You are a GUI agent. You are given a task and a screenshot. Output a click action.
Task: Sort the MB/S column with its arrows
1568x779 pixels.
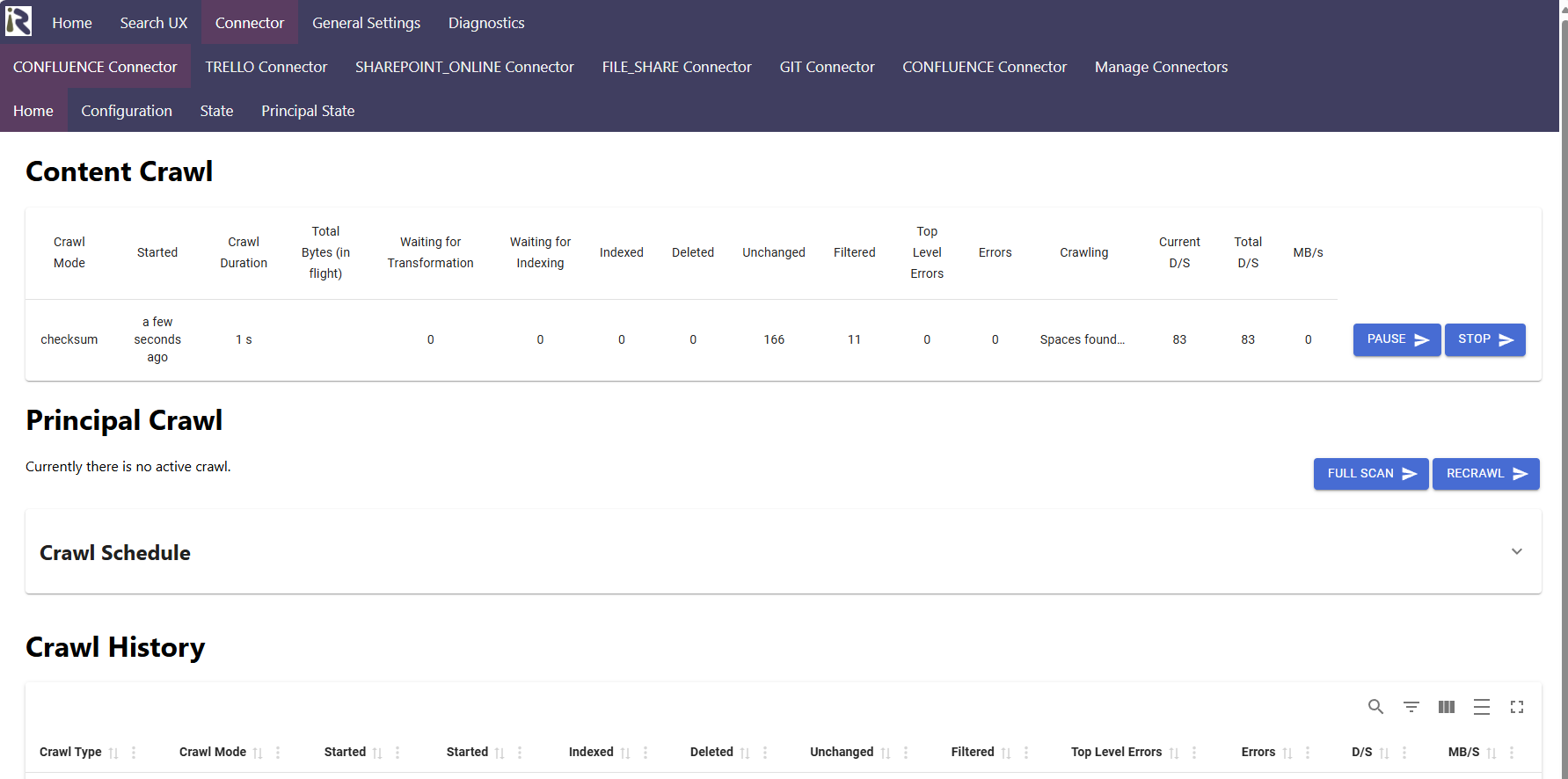[x=1491, y=753]
